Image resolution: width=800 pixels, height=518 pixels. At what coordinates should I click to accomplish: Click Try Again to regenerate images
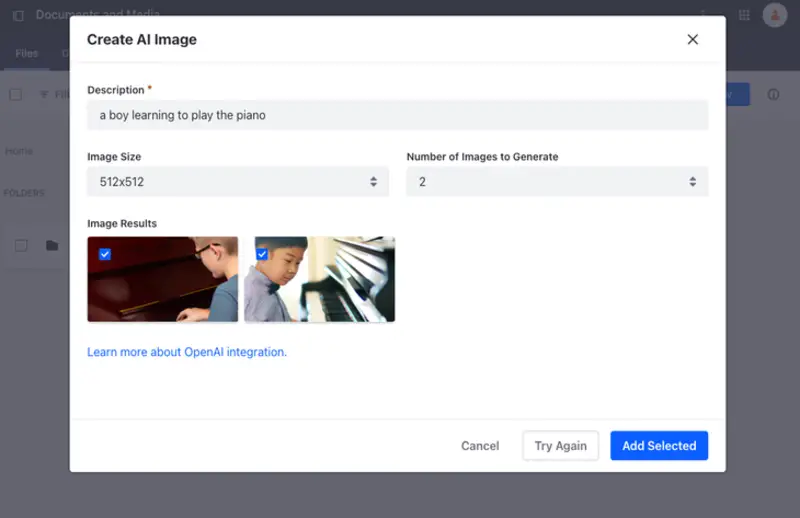tap(560, 446)
